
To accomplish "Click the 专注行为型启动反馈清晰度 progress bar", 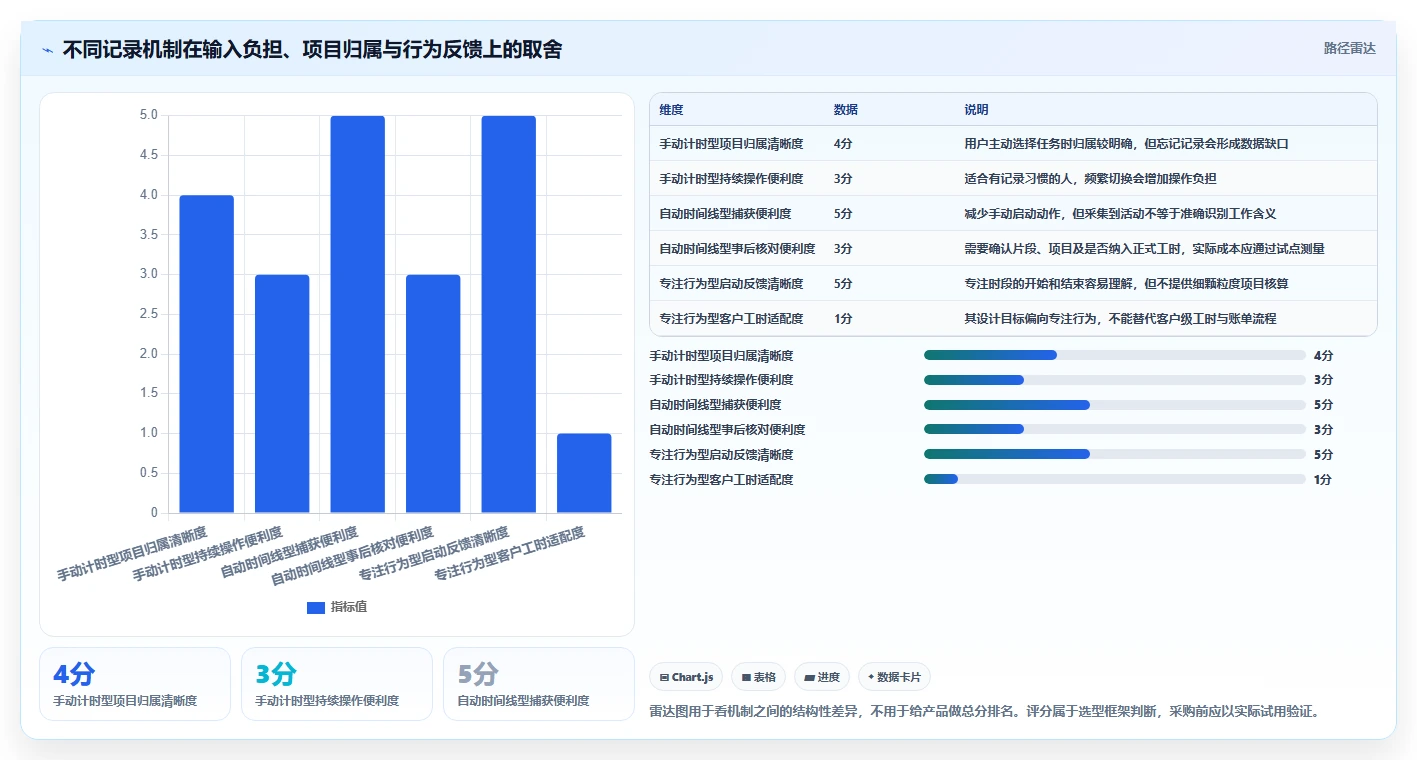I will [1115, 454].
